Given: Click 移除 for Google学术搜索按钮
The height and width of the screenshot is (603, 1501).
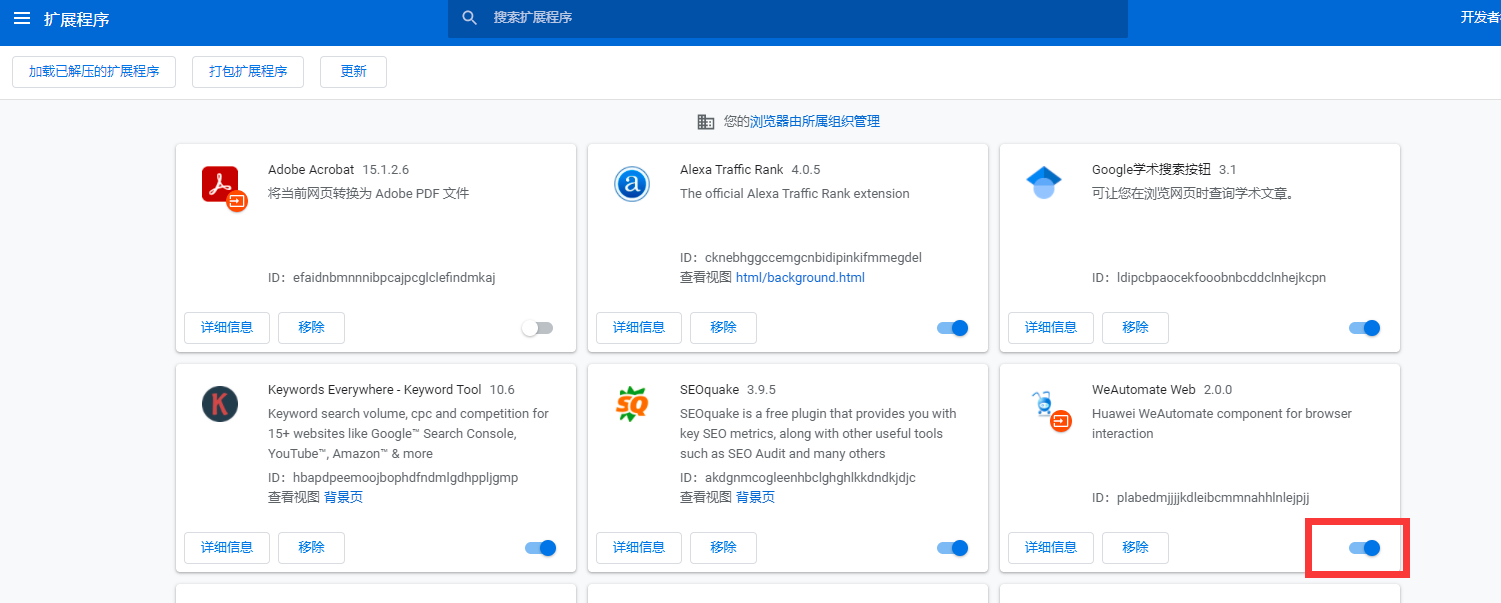Looking at the screenshot, I should 1135,328.
